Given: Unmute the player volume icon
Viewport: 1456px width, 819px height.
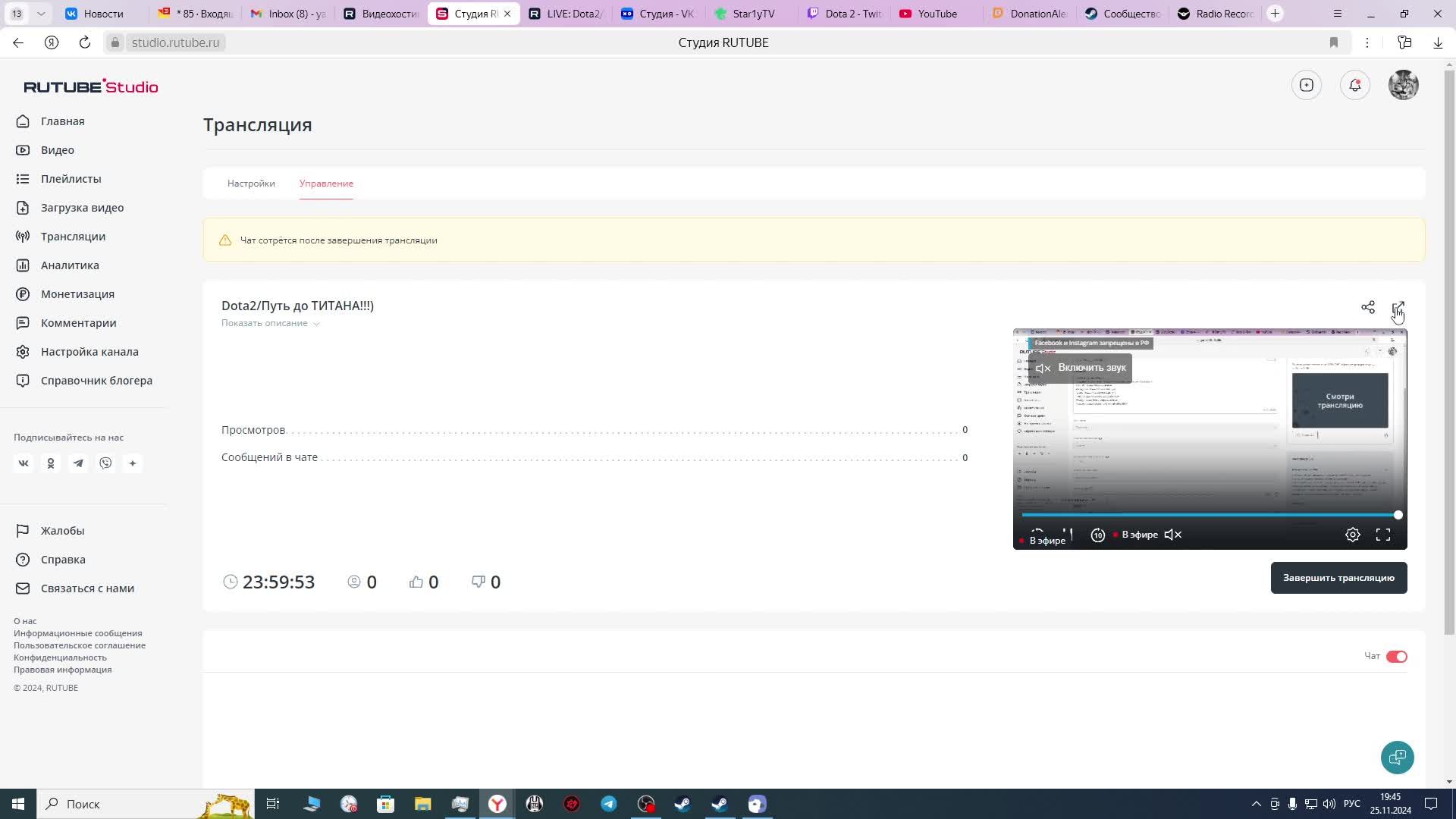Looking at the screenshot, I should (1173, 535).
